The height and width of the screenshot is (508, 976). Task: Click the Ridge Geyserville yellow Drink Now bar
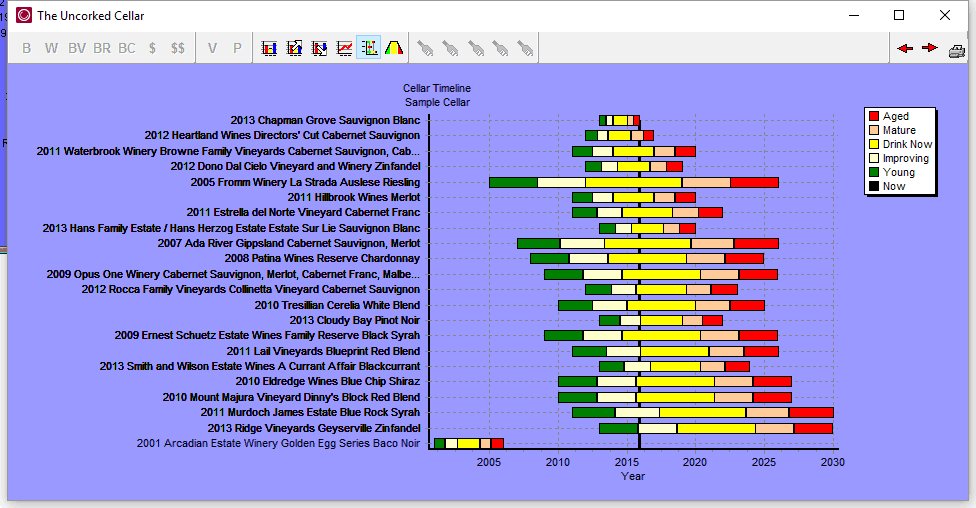point(716,428)
